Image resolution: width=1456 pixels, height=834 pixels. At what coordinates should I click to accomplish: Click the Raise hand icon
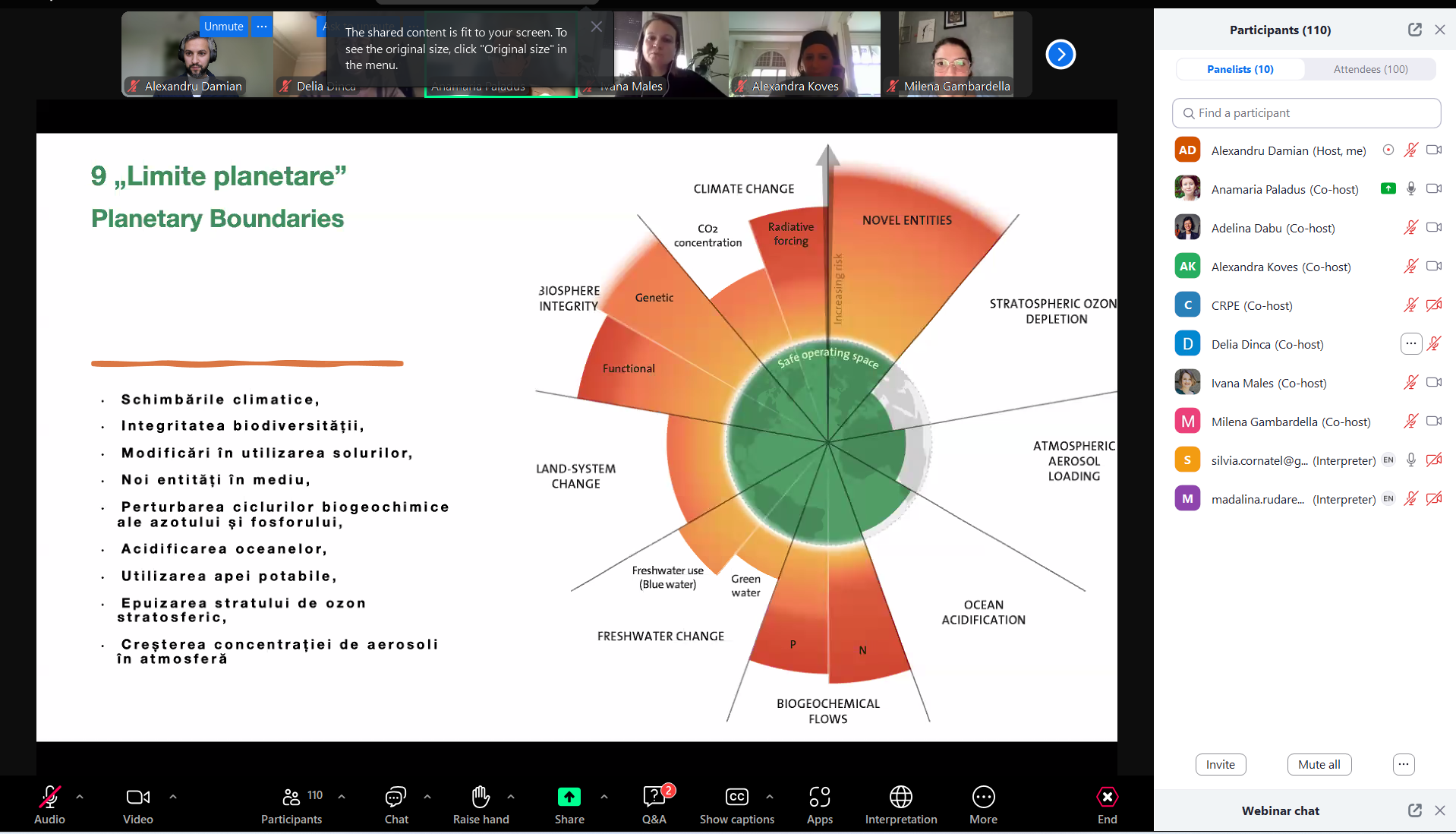pos(481,798)
